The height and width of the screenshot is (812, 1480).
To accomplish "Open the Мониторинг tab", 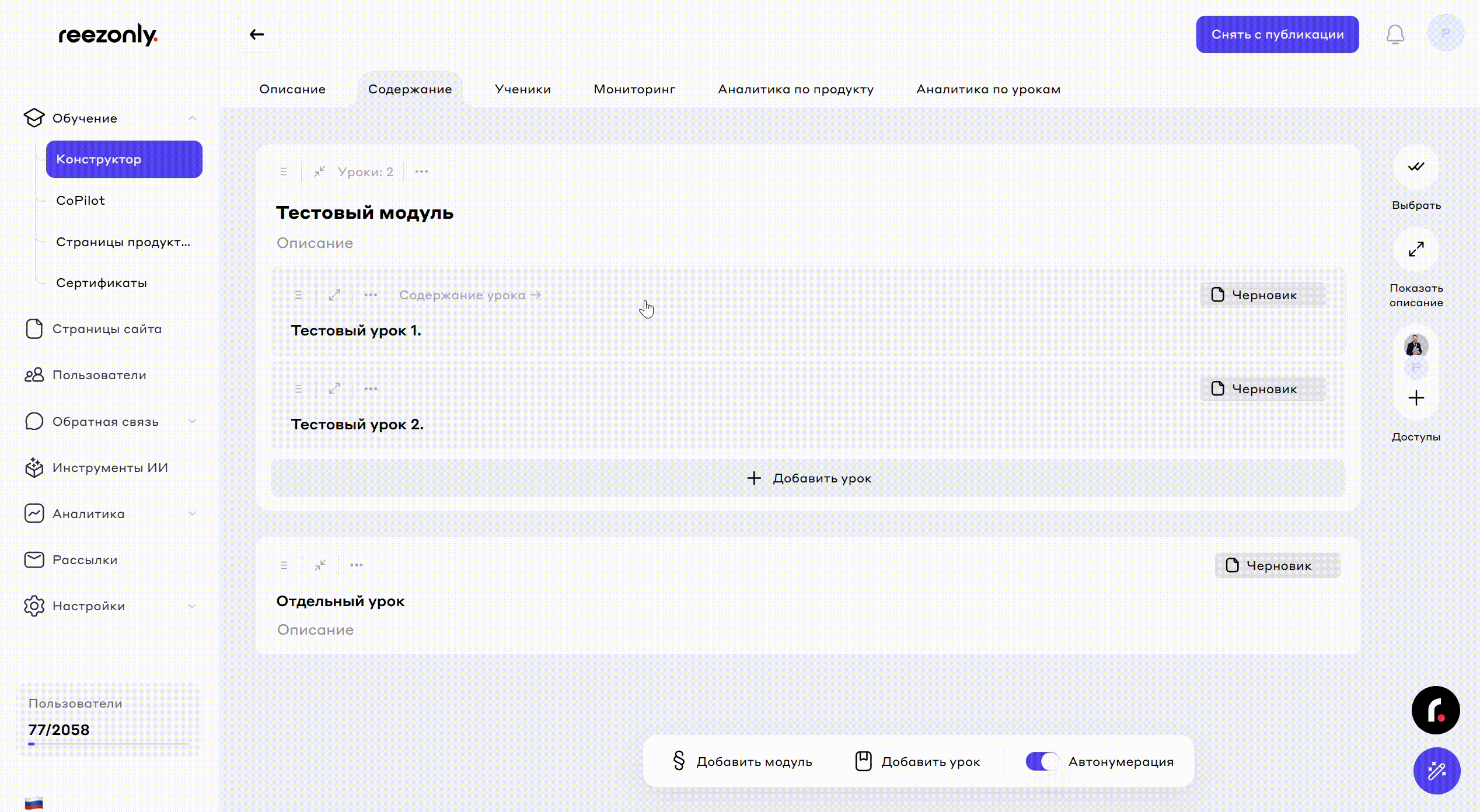I will pyautogui.click(x=634, y=89).
